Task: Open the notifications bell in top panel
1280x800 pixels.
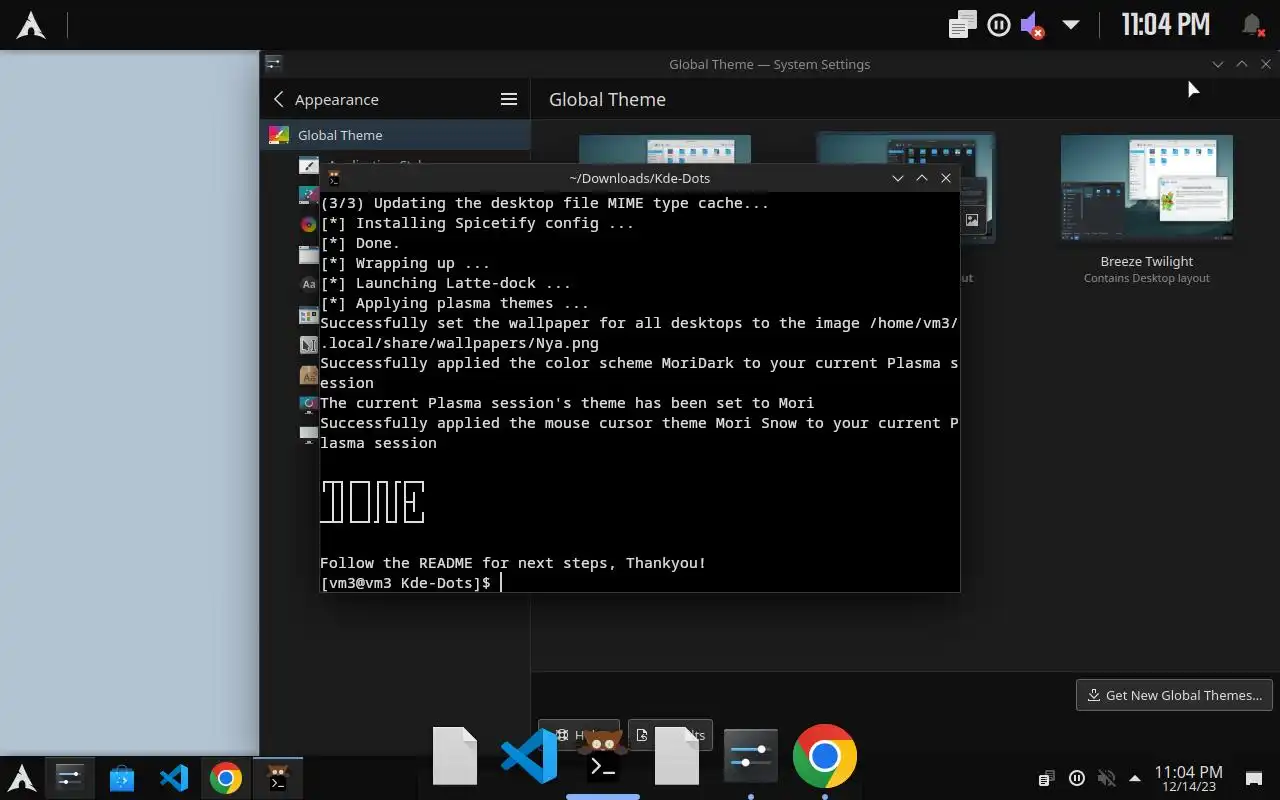Action: pyautogui.click(x=1251, y=25)
